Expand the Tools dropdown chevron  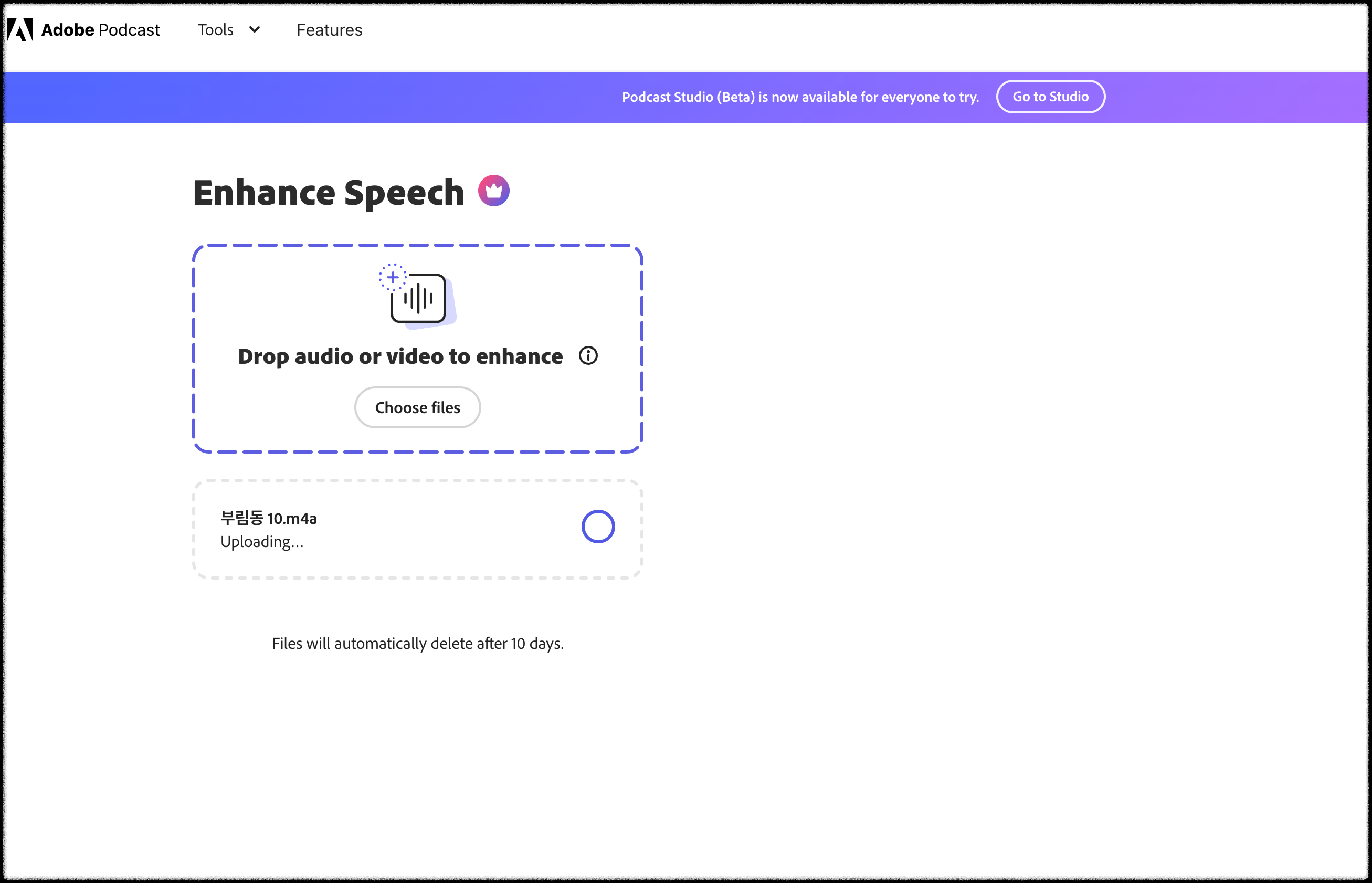(255, 30)
